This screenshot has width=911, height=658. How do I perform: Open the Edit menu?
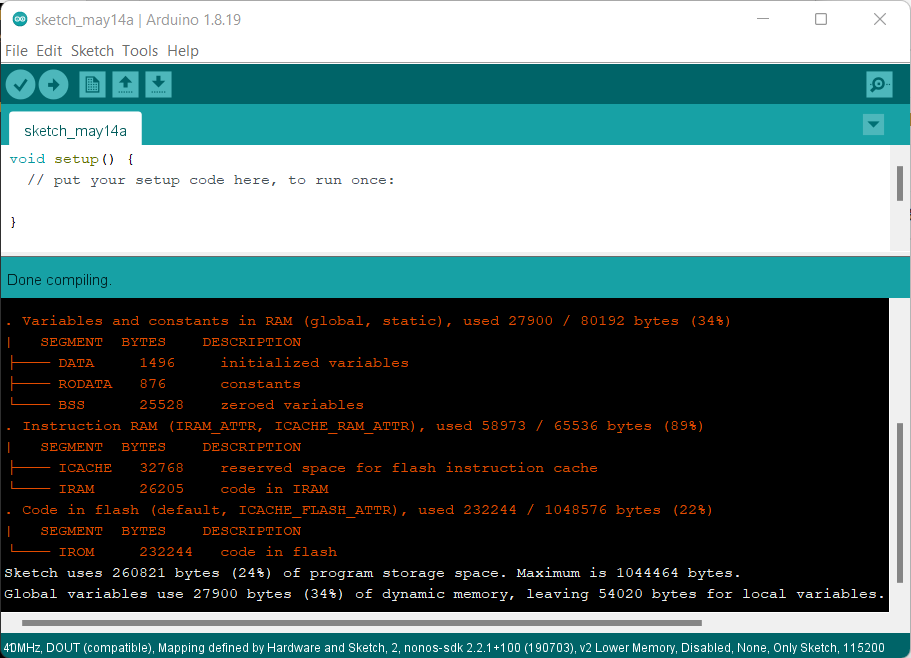49,51
